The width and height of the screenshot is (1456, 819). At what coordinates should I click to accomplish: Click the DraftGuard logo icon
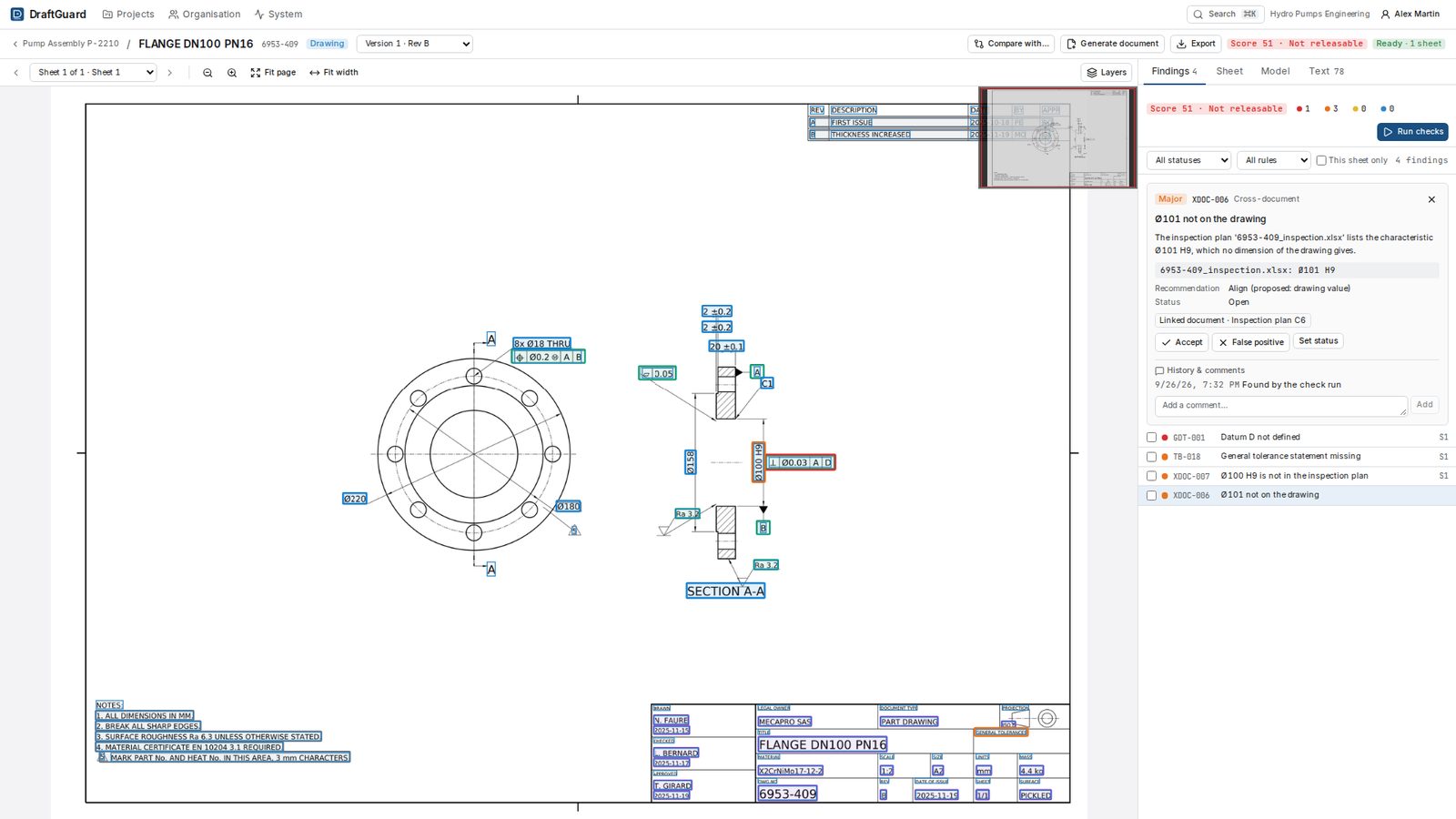pyautogui.click(x=17, y=15)
